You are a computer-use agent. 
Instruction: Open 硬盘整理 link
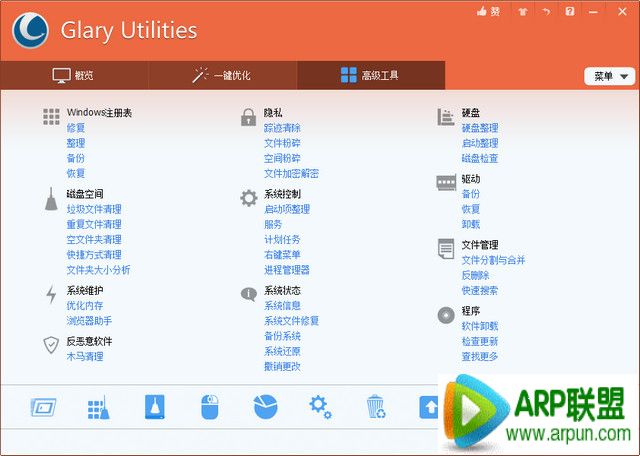(x=480, y=128)
